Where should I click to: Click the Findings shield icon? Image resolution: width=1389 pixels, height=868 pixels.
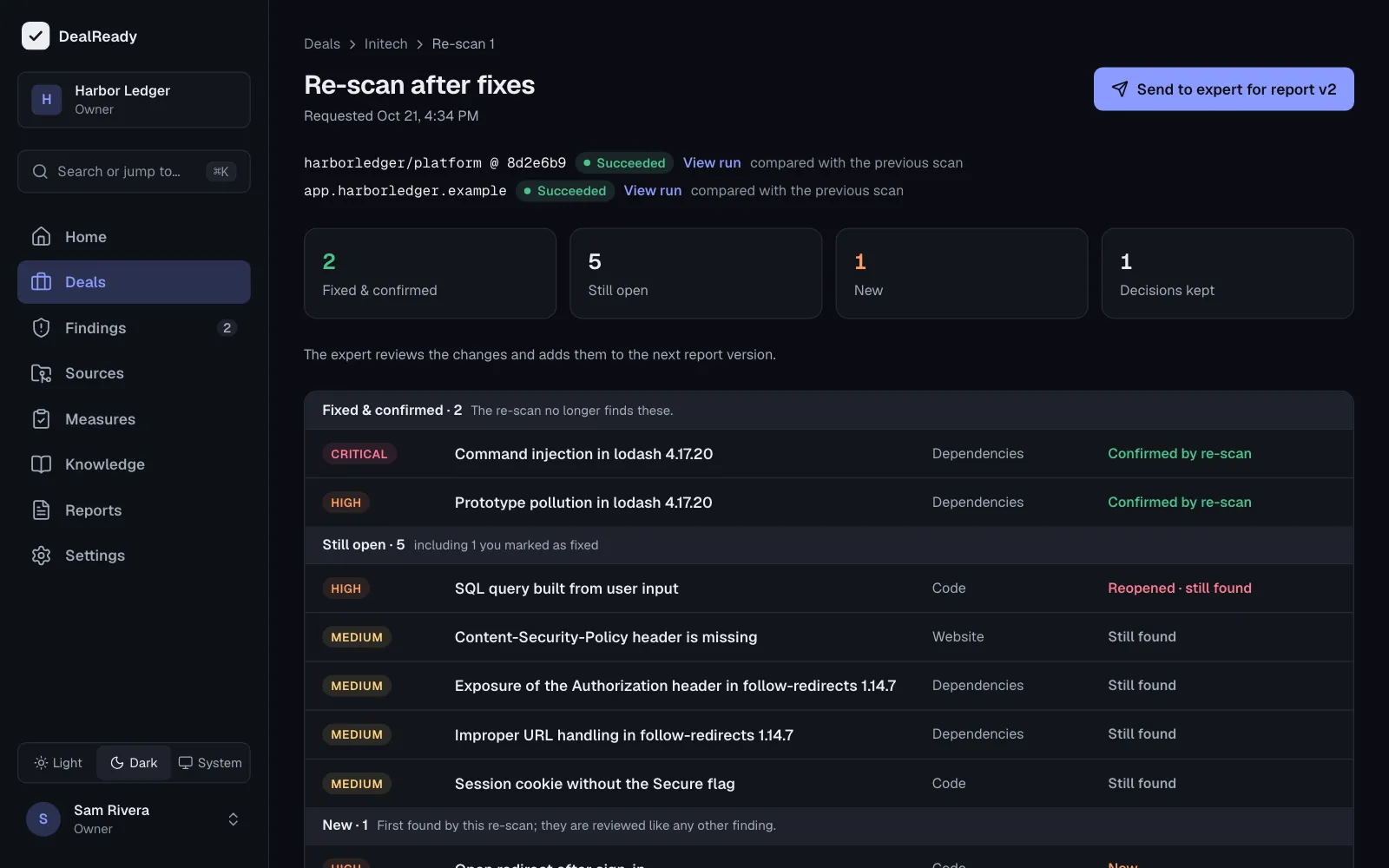tap(41, 327)
